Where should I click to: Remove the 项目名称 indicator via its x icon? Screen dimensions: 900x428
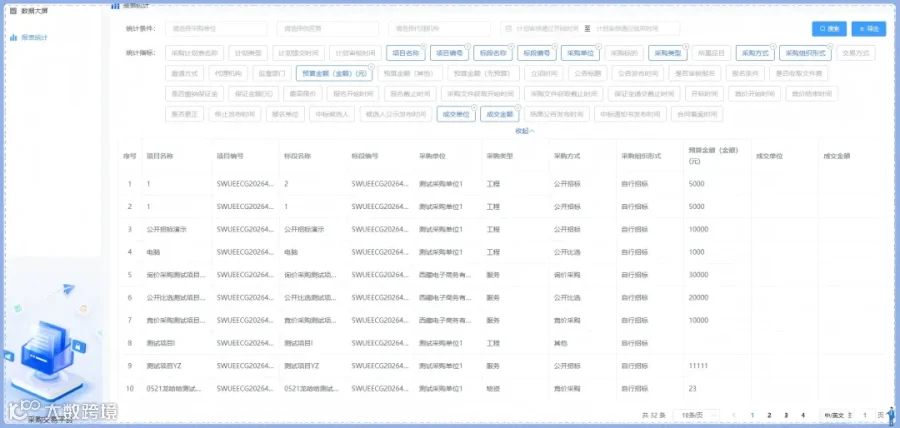[x=424, y=46]
